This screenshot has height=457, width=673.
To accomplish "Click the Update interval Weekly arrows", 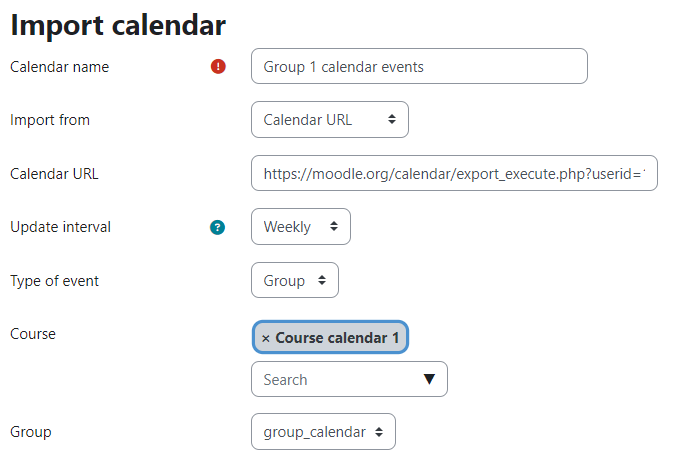I will 333,226.
